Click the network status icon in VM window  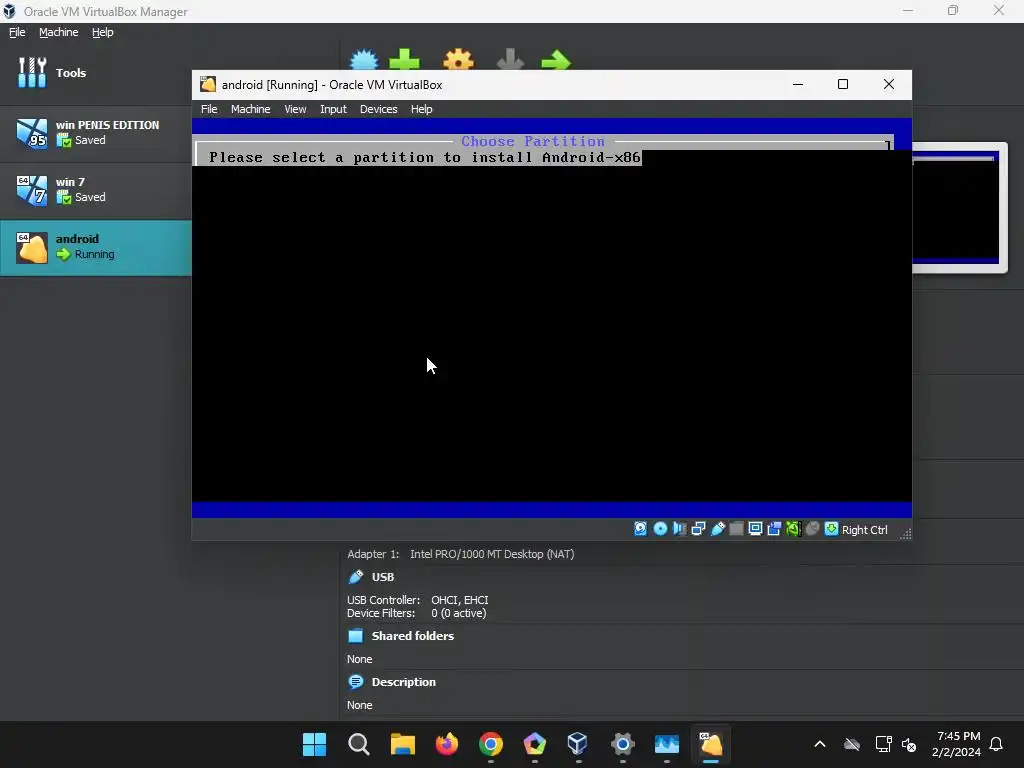[x=698, y=529]
